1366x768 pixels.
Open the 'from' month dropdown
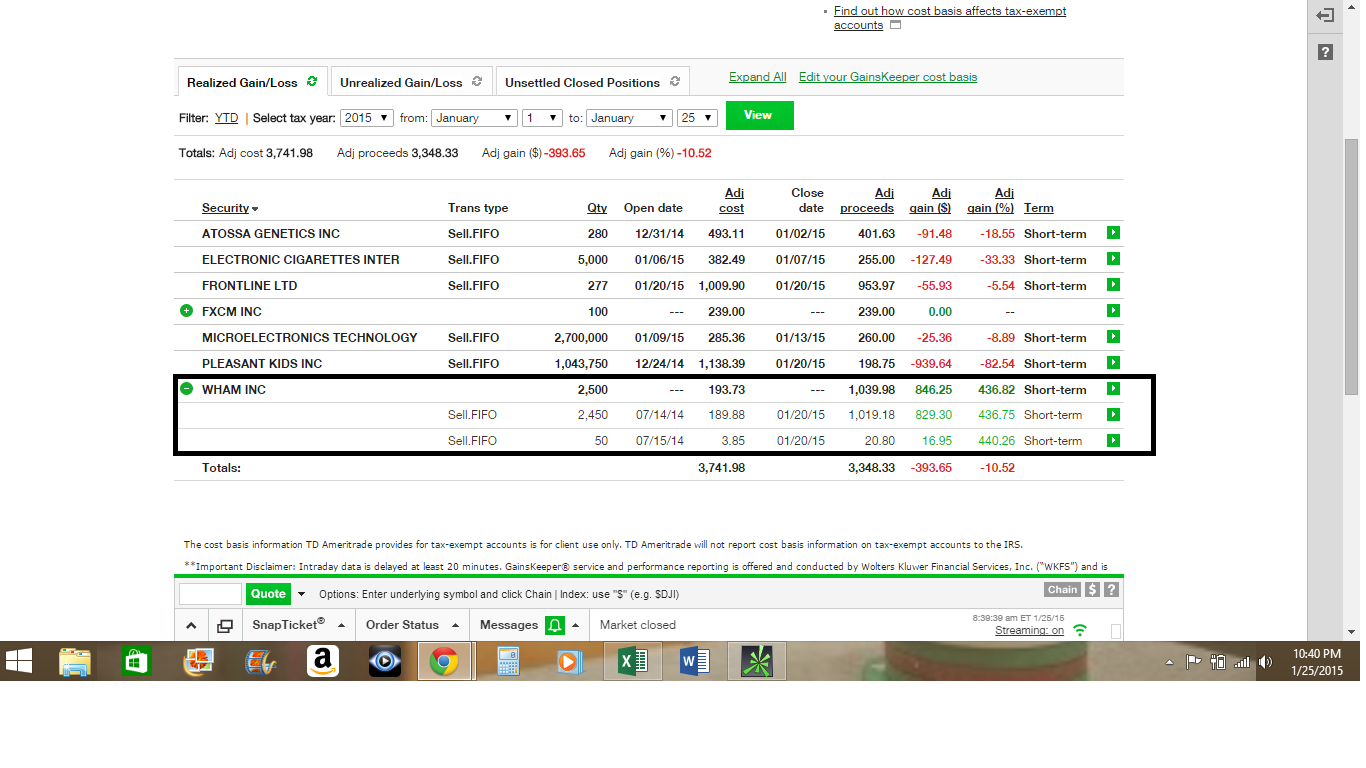click(473, 118)
